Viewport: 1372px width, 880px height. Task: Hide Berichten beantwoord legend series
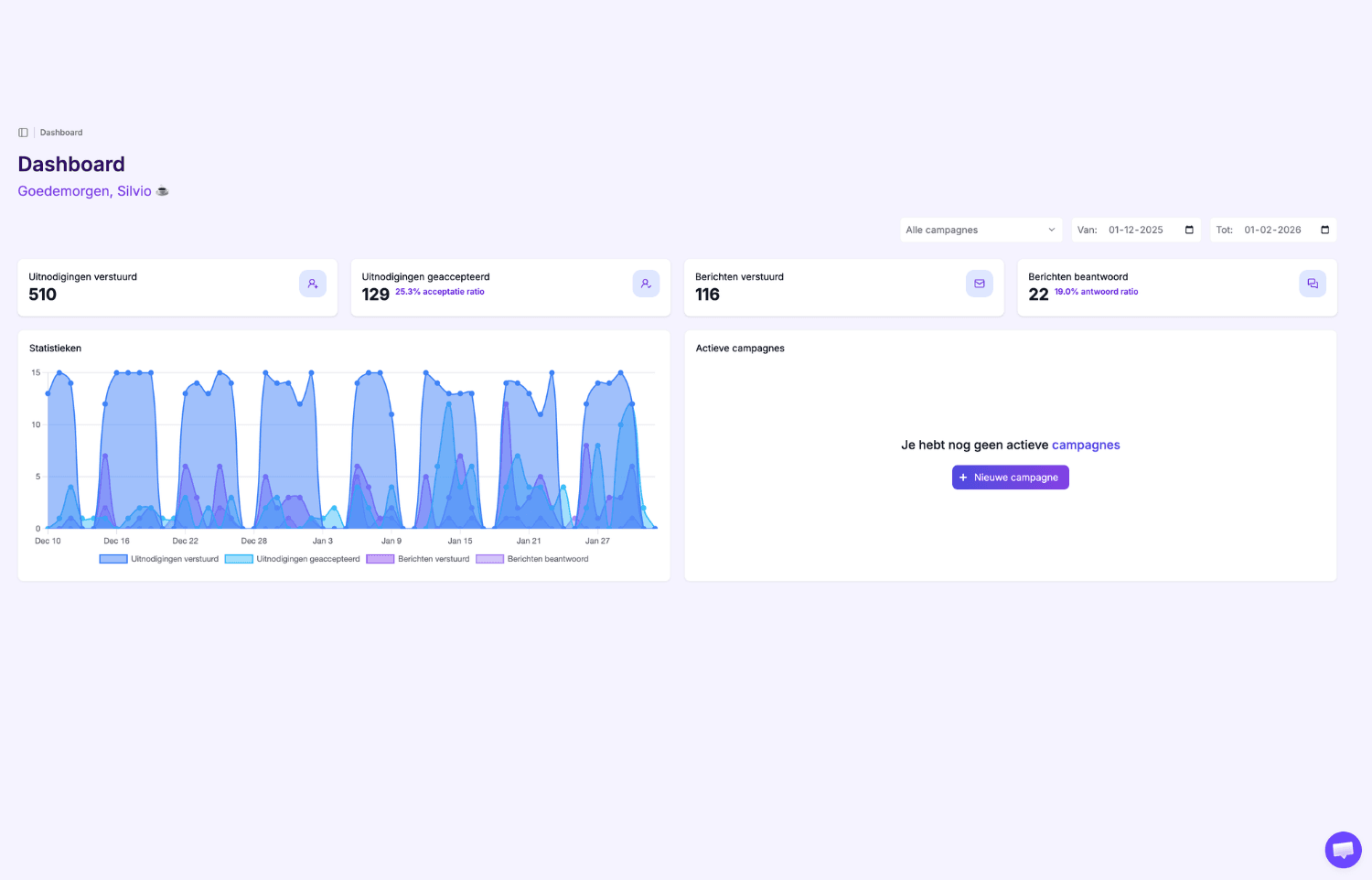(532, 559)
